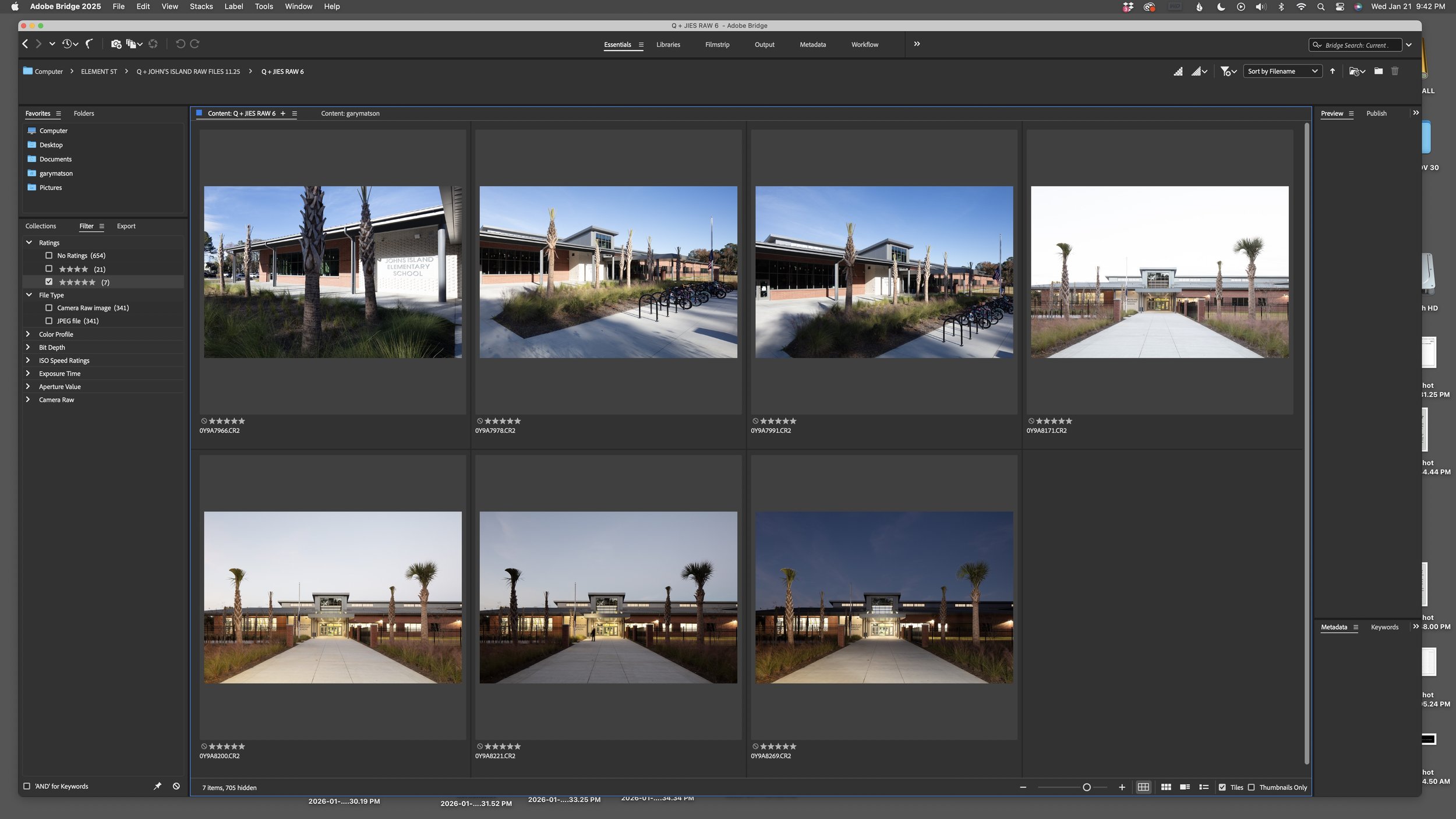Screen dimensions: 1456x819
Task: Click the thumbnail size slider handle
Action: click(x=1086, y=787)
